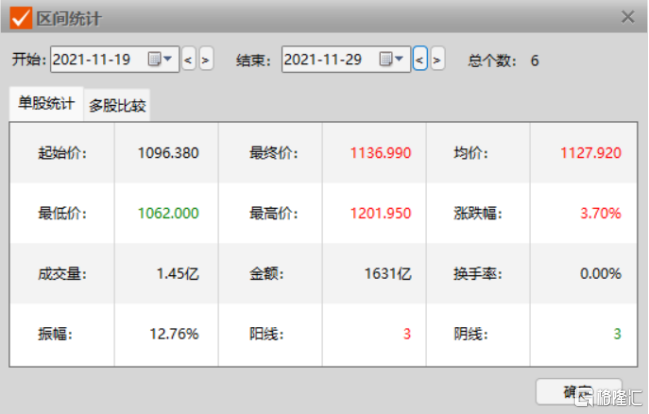Click the orange checkmark logo in title bar
Image resolution: width=649 pixels, height=414 pixels.
click(20, 18)
